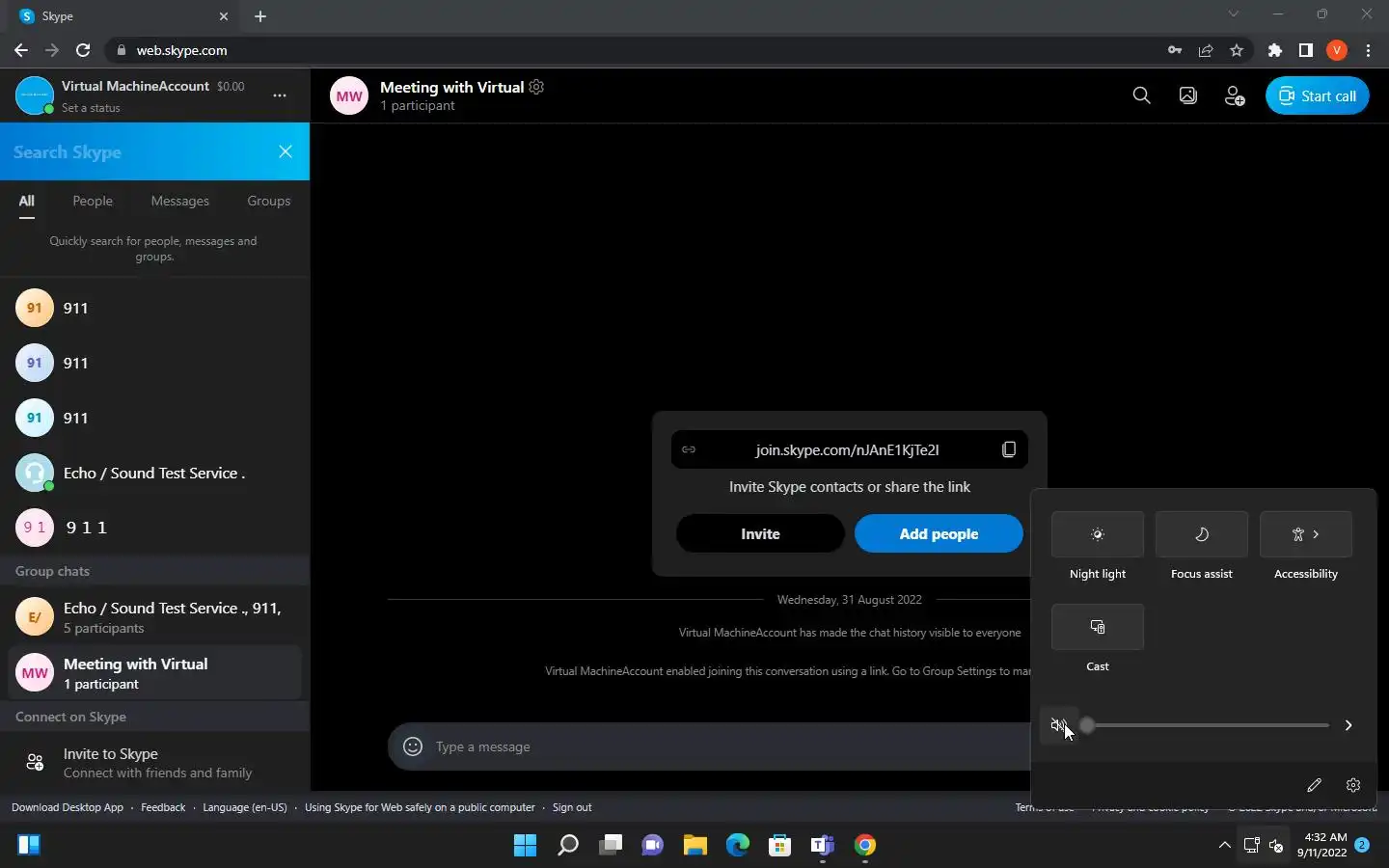Click Invite to Skype option
The image size is (1389, 868).
tap(154, 763)
